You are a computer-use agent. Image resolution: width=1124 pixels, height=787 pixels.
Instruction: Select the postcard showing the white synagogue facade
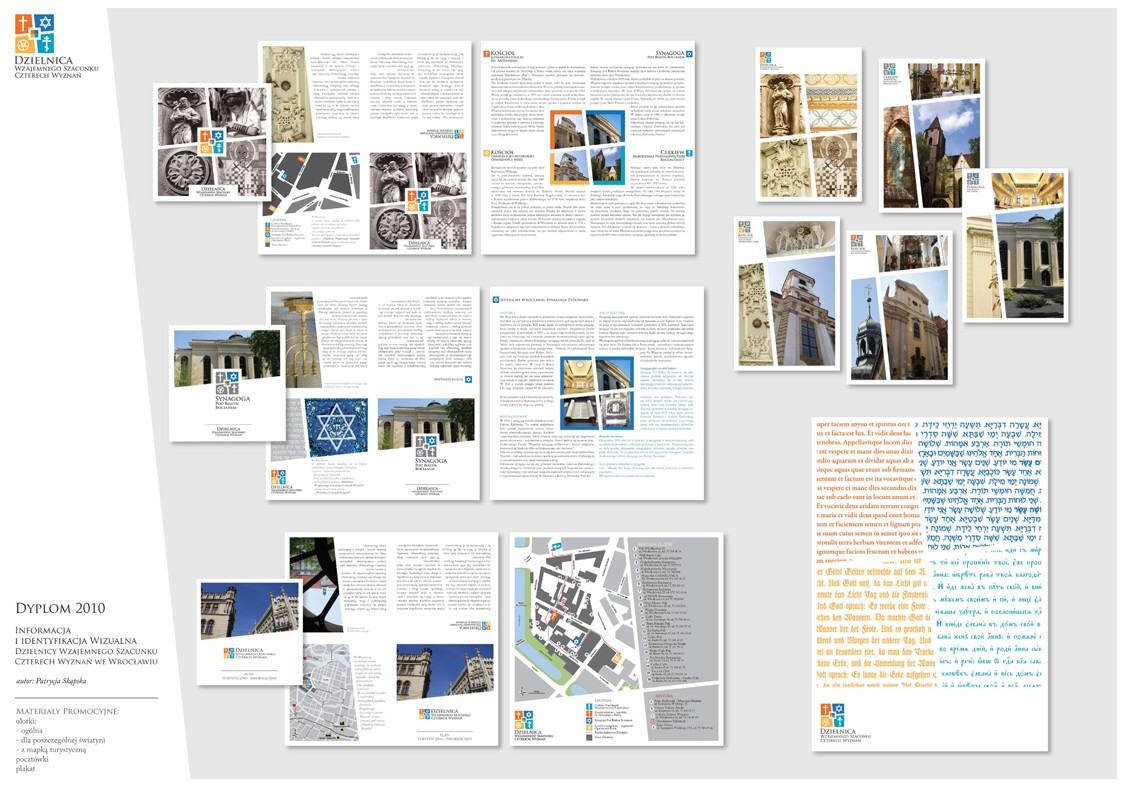click(1015, 245)
